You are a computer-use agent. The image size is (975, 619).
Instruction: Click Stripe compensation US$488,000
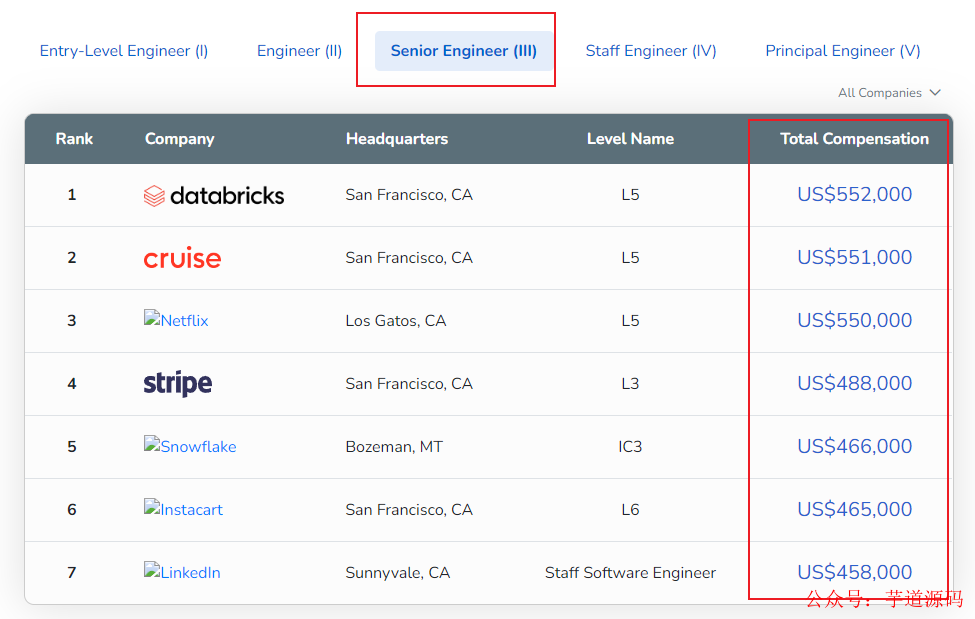(854, 384)
